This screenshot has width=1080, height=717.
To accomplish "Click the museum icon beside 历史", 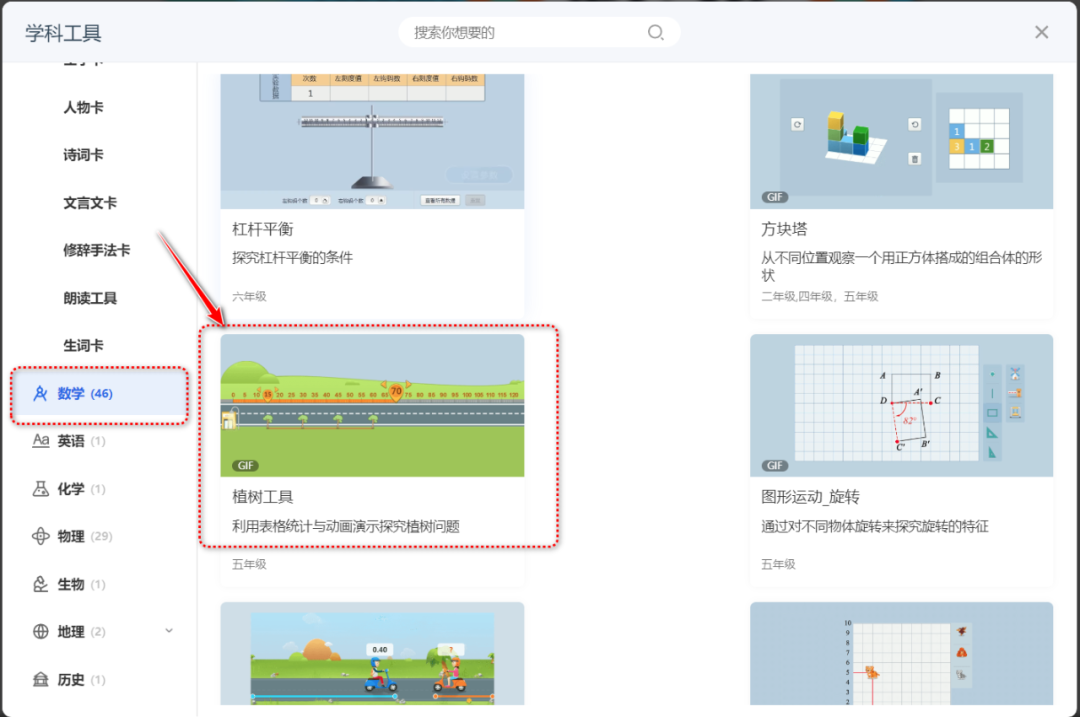I will [x=42, y=679].
